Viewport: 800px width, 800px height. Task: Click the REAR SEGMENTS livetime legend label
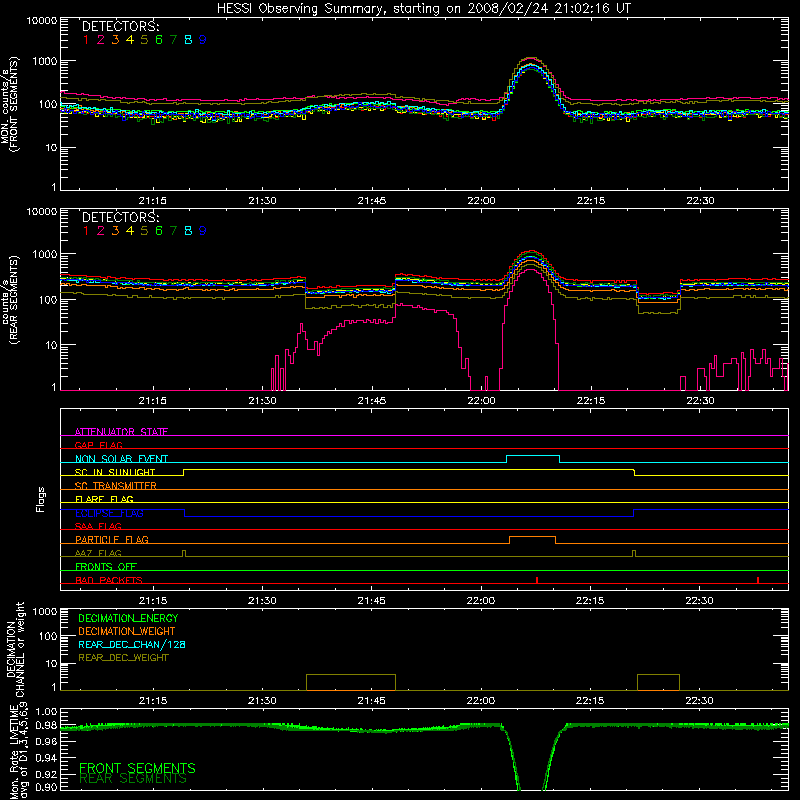click(x=133, y=779)
